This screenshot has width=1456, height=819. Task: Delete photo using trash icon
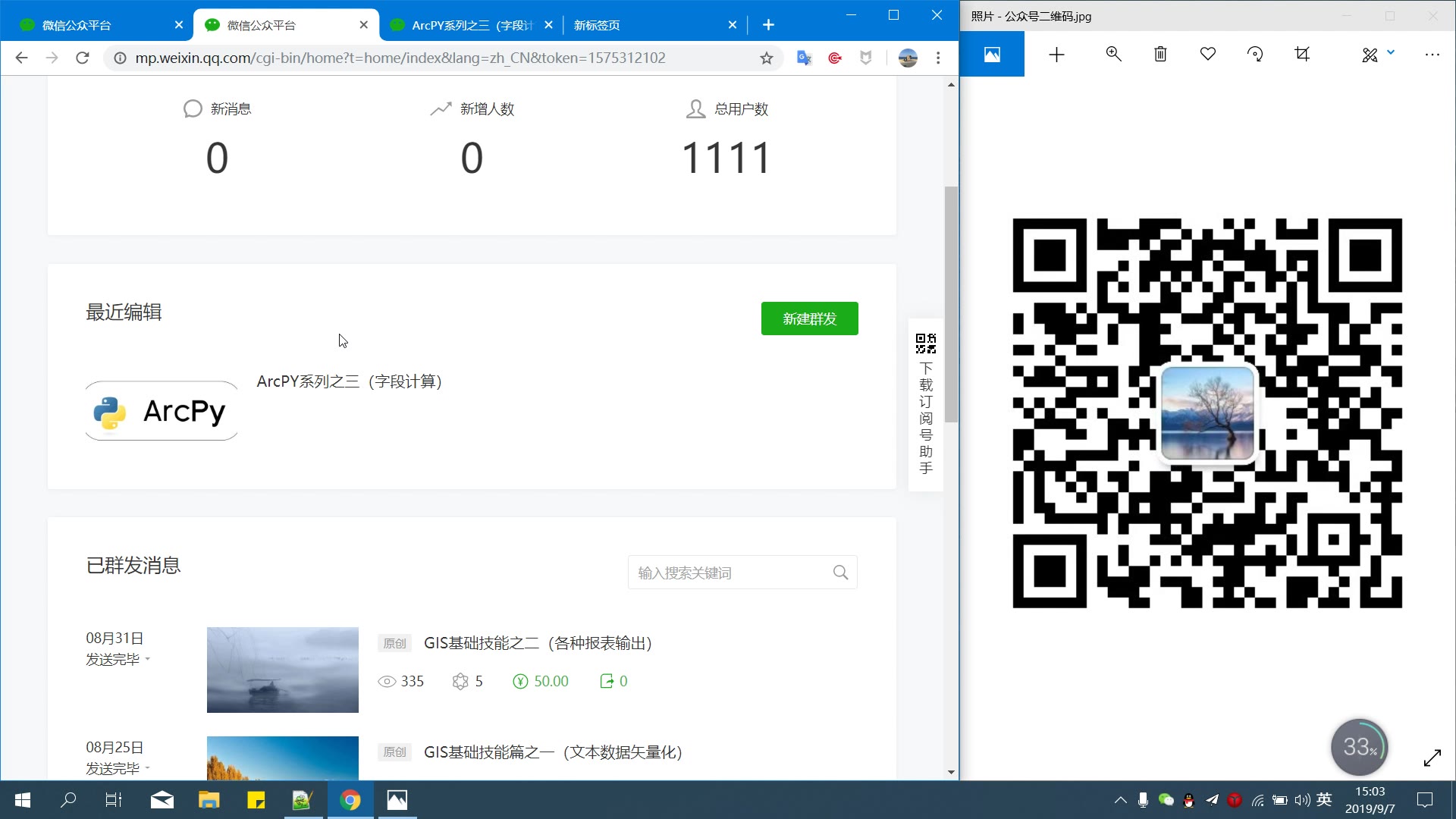[x=1160, y=54]
